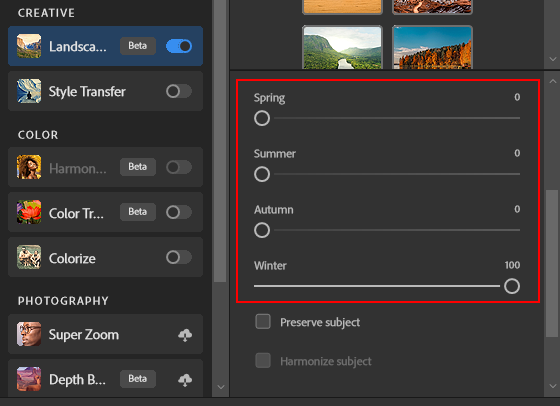Select the Color Transfer filter row
This screenshot has width=560, height=406.
click(105, 212)
